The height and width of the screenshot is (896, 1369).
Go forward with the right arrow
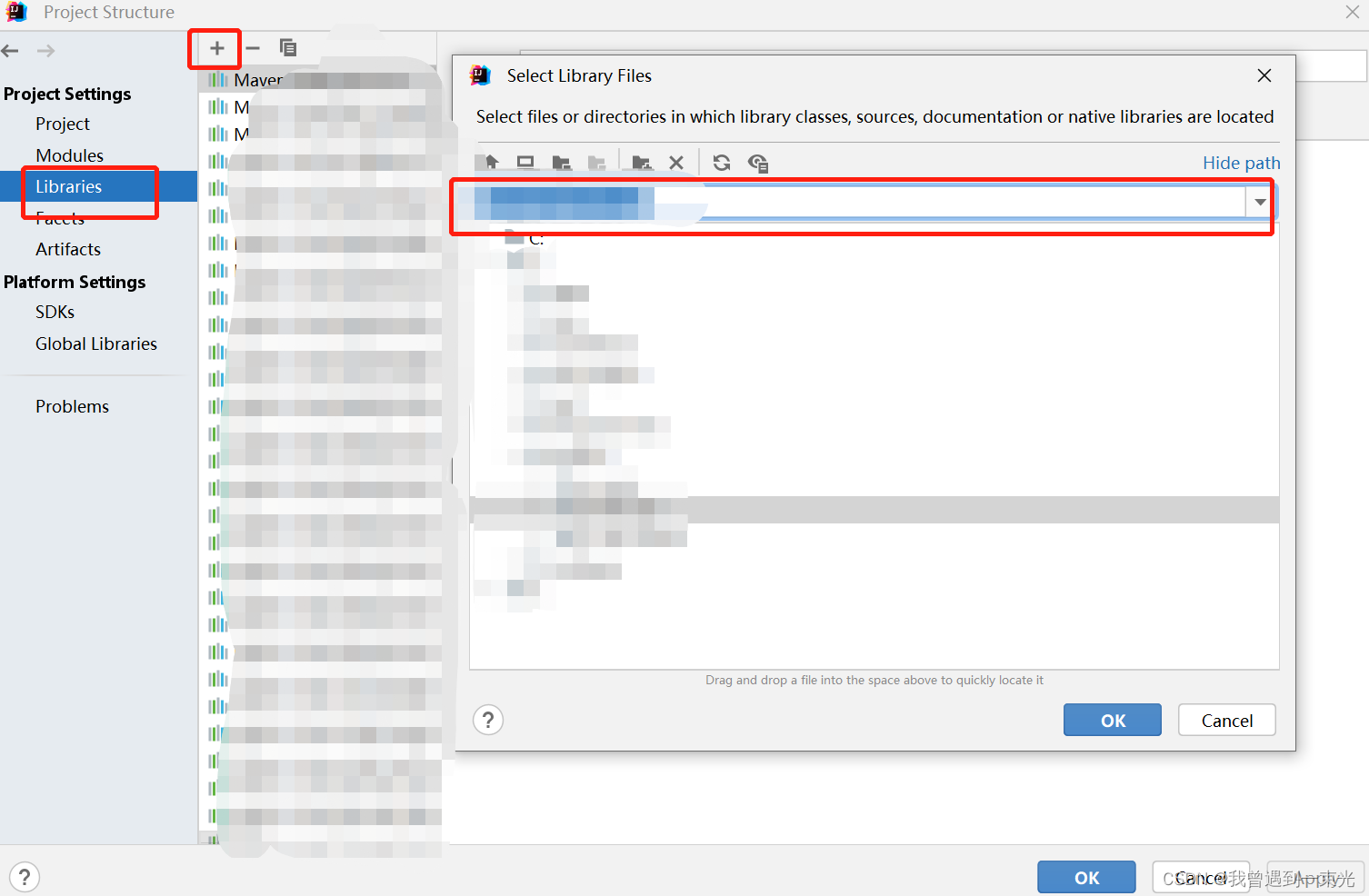pos(45,51)
